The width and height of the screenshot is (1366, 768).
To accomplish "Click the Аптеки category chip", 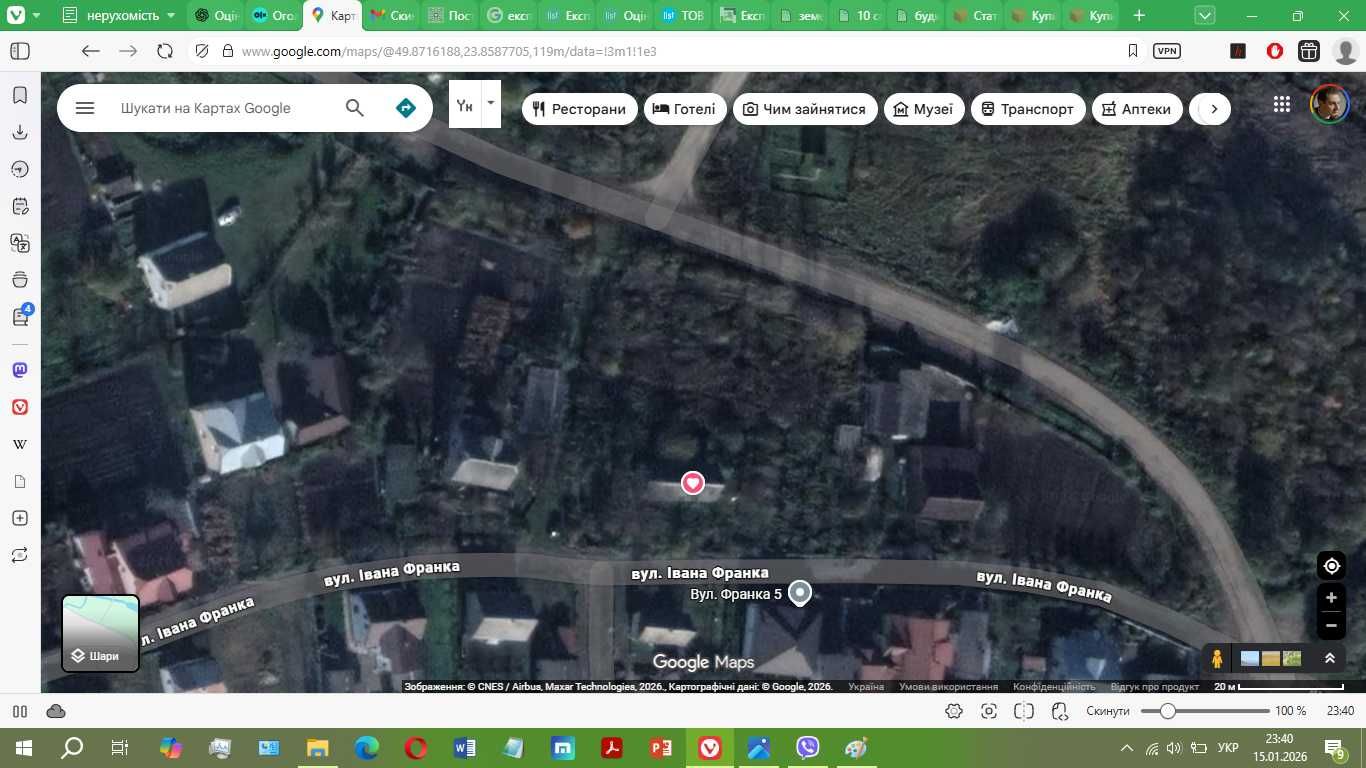I will coord(1136,109).
